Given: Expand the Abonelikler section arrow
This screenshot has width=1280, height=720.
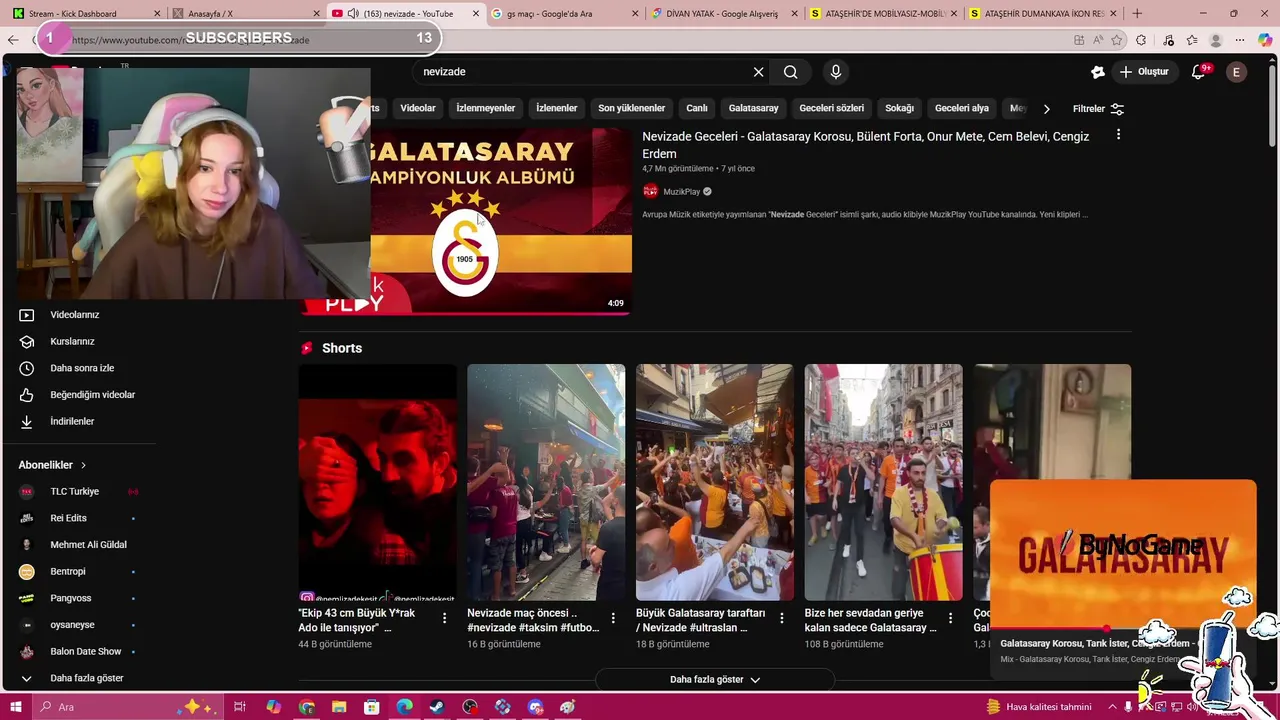Looking at the screenshot, I should point(84,465).
